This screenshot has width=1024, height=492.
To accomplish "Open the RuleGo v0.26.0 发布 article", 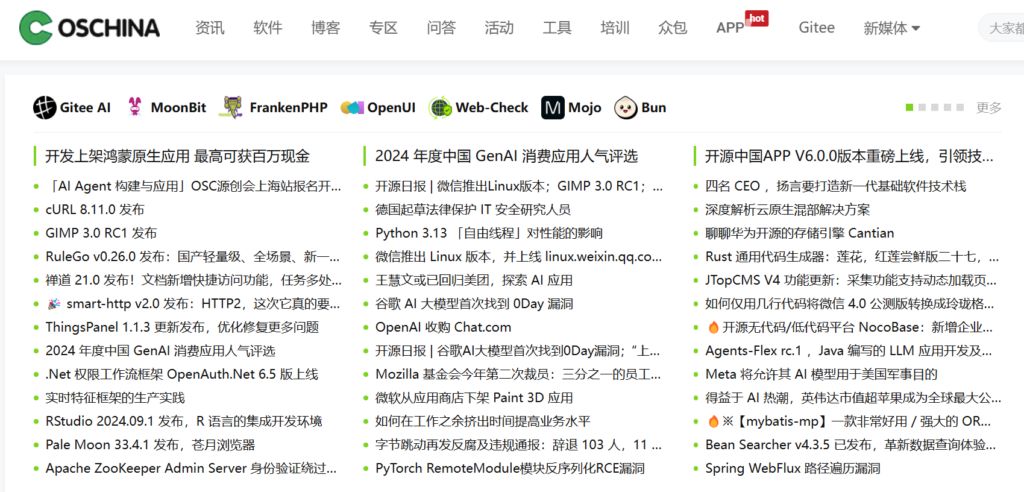I will (x=193, y=257).
